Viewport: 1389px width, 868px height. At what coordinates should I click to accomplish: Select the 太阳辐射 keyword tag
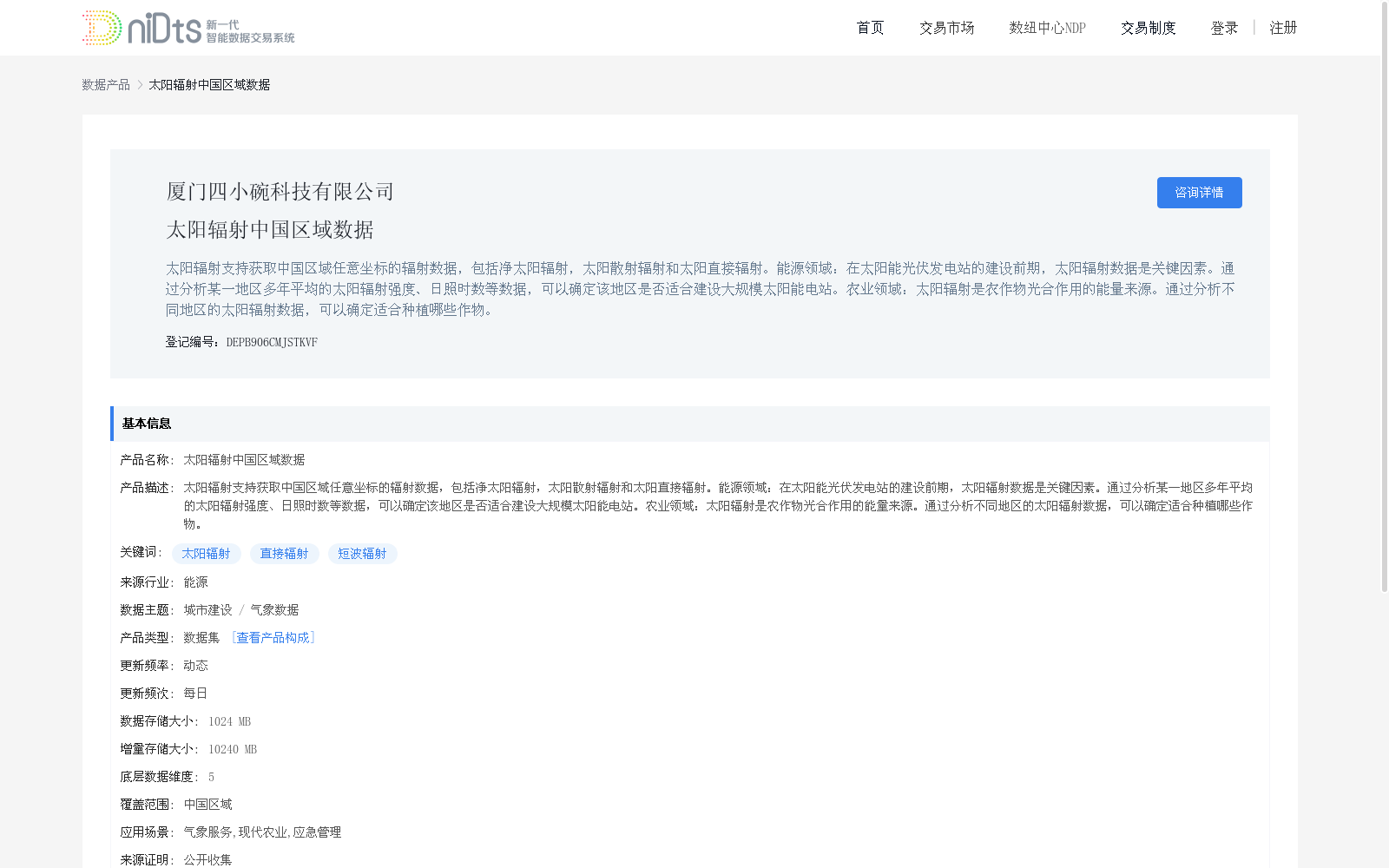coord(207,554)
